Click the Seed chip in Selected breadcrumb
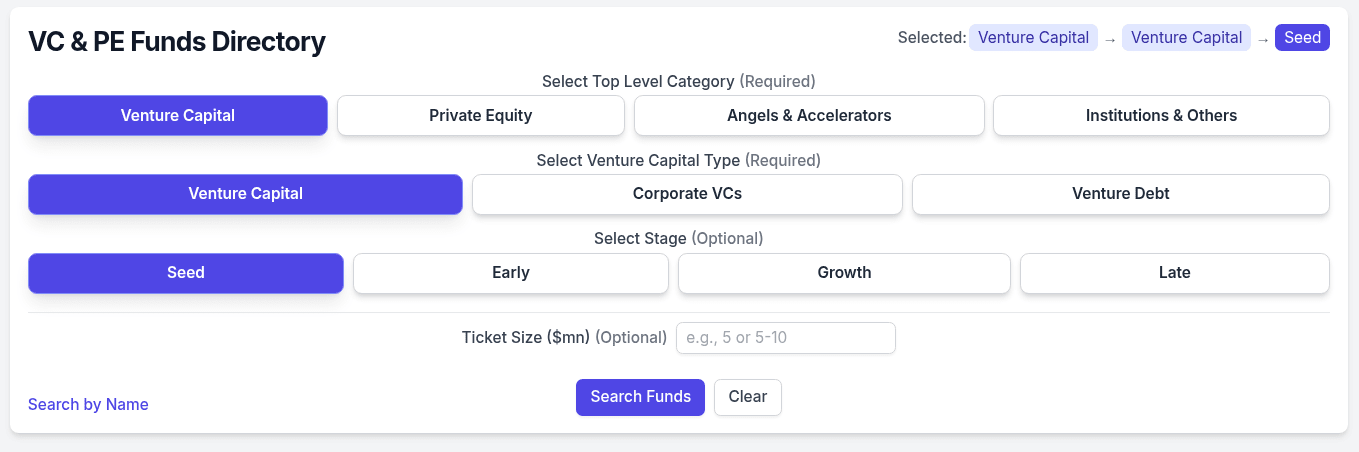 1302,38
